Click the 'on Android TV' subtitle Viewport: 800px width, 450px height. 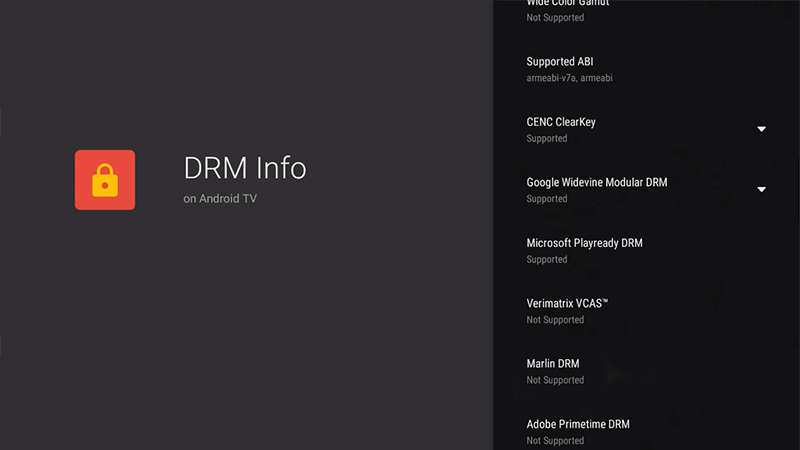(x=220, y=198)
